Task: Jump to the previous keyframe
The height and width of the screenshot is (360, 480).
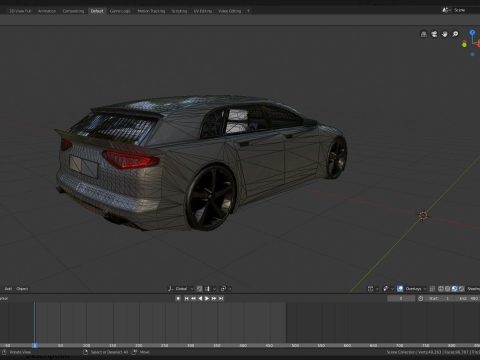Action: [193, 298]
